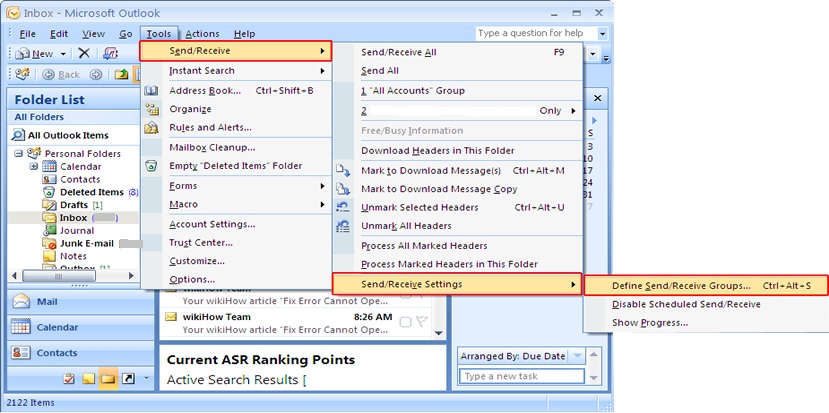Open the help question box dropdown arrow
Viewport: 829px width, 413px height.
pyautogui.click(x=603, y=34)
